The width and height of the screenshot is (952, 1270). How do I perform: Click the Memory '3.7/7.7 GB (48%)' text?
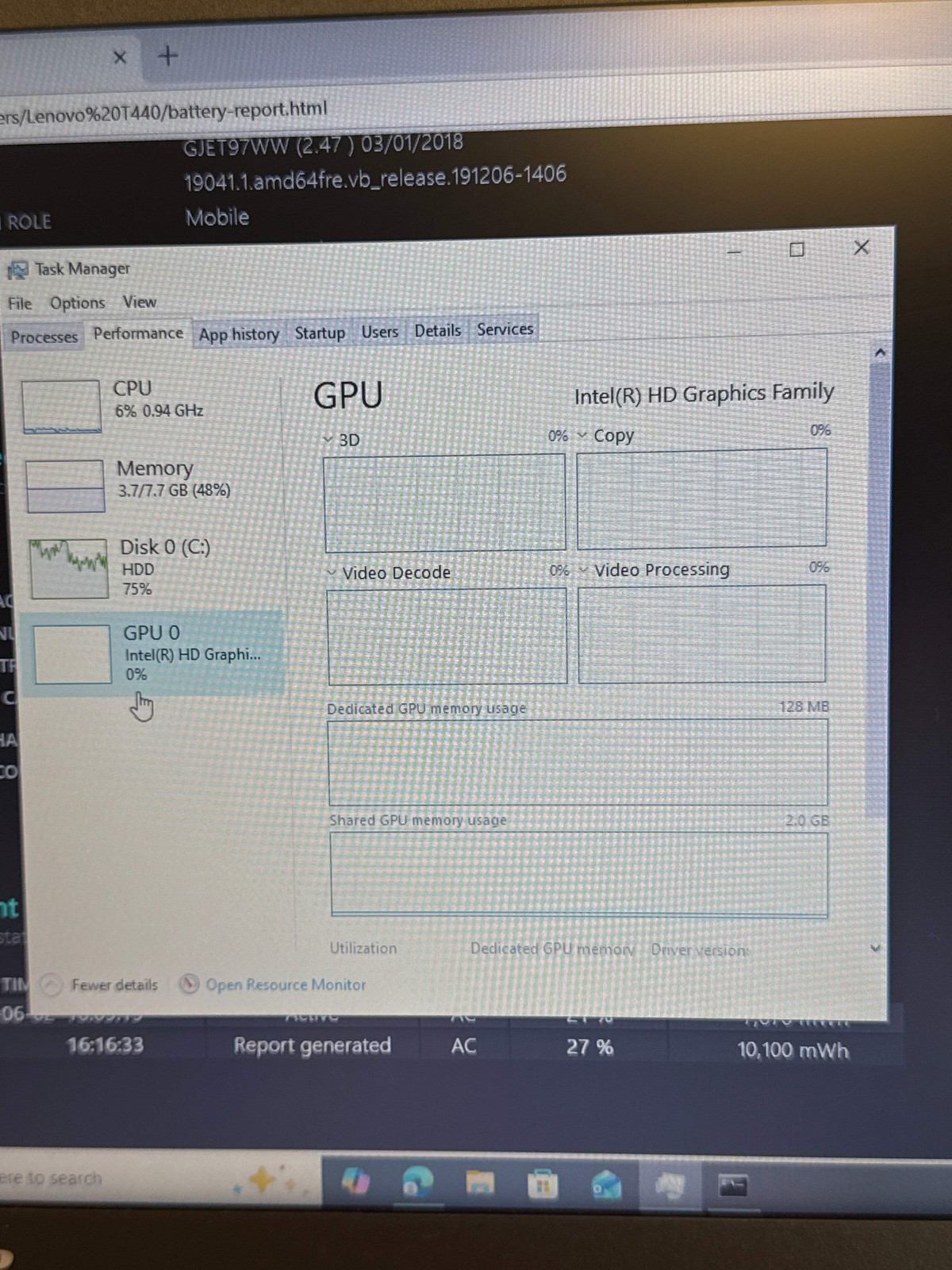(x=175, y=491)
